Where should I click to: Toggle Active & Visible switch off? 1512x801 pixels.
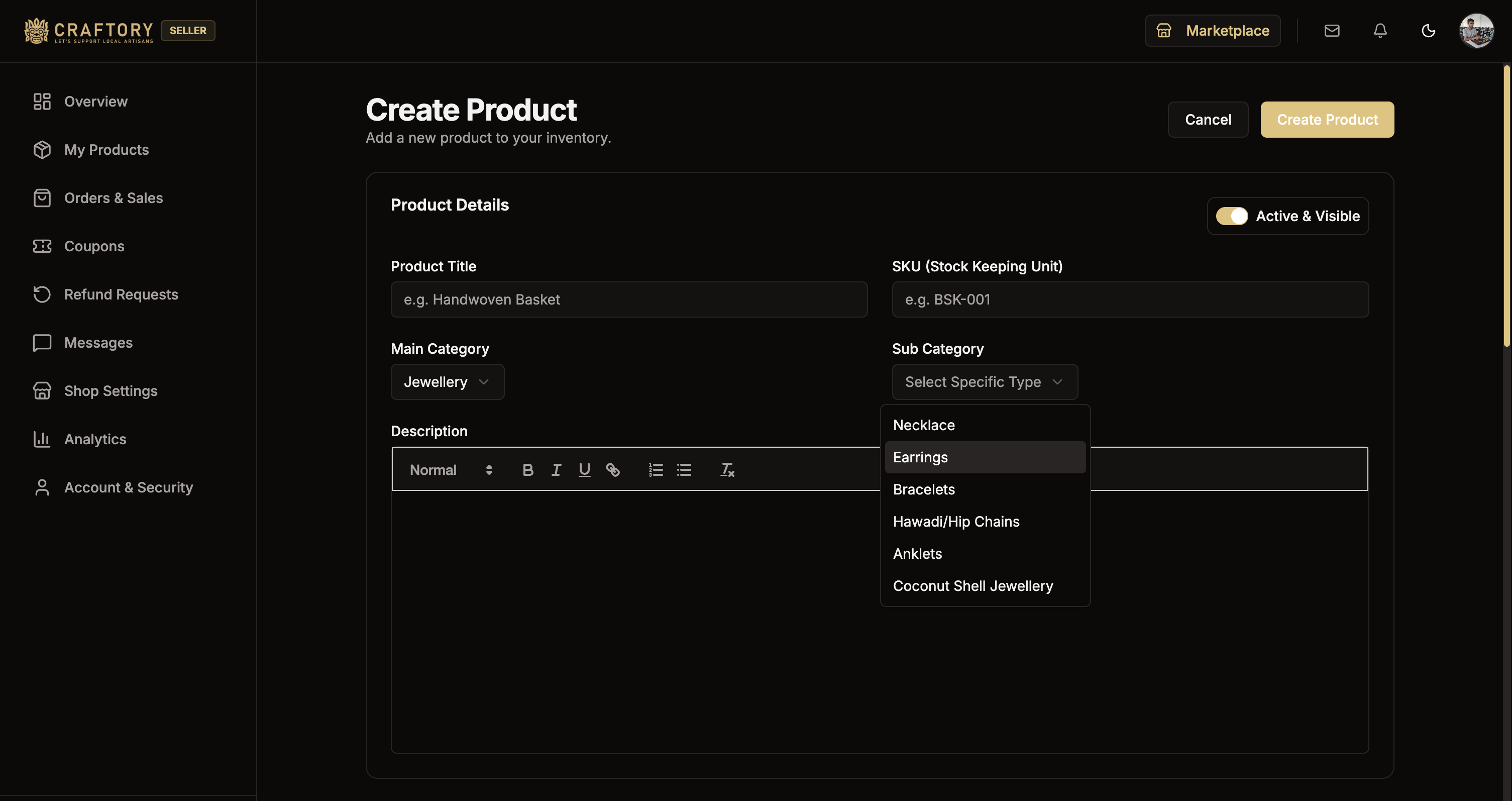1231,216
